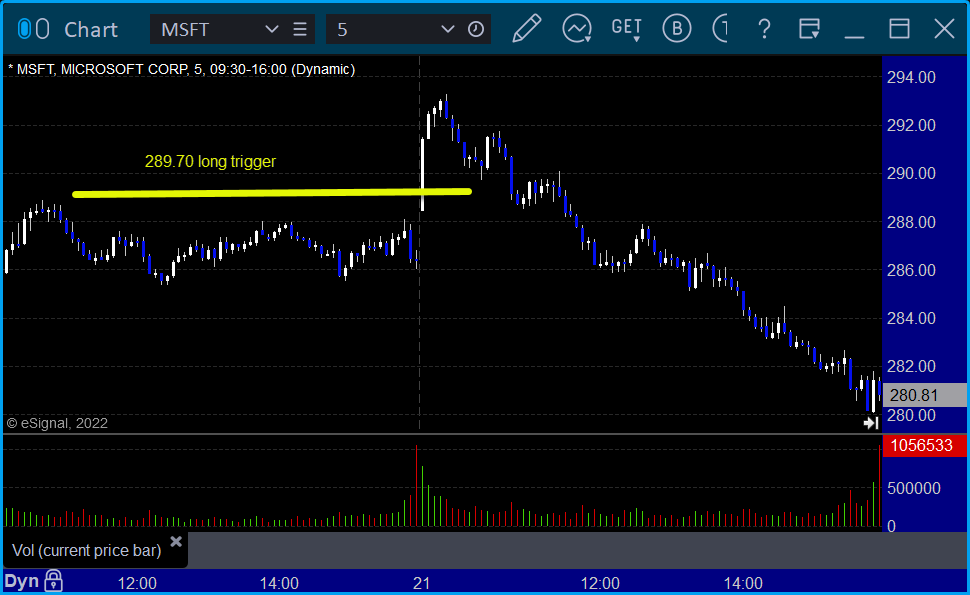Open the MSFT symbol dropdown
The image size is (970, 595).
pyautogui.click(x=272, y=29)
